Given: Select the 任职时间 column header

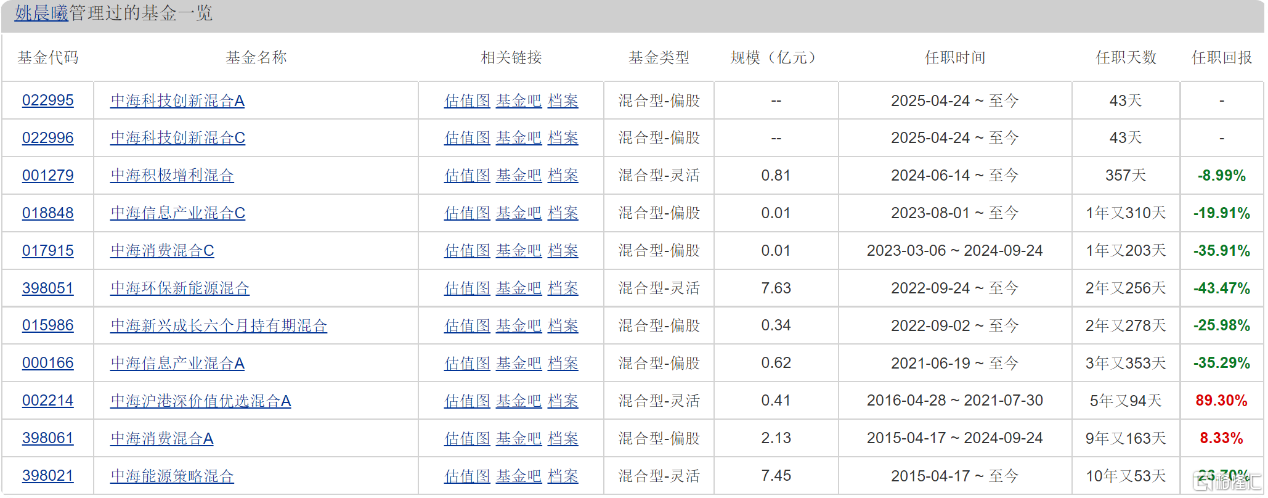Looking at the screenshot, I should [955, 58].
